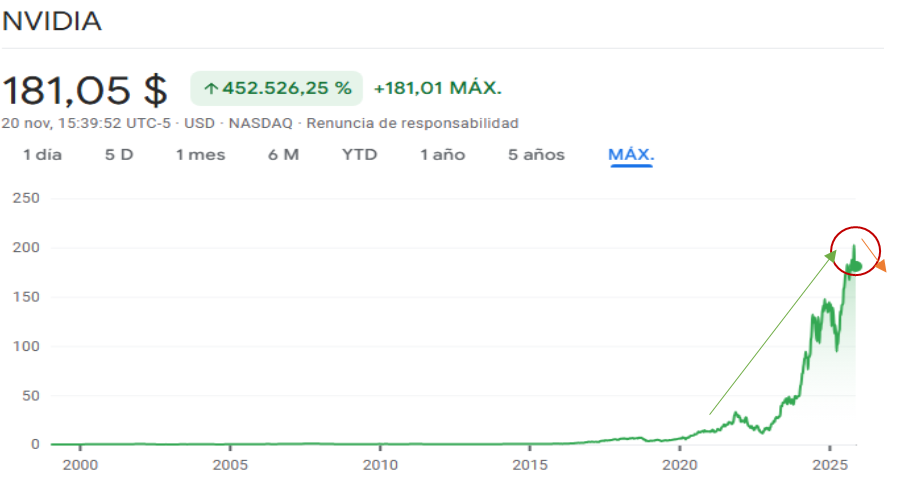The image size is (900, 487).
Task: Select the "1 año" range tab
Action: (442, 155)
